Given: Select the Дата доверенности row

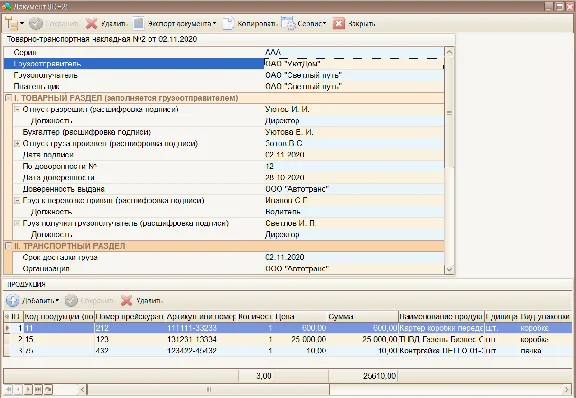Looking at the screenshot, I should pyautogui.click(x=228, y=178).
